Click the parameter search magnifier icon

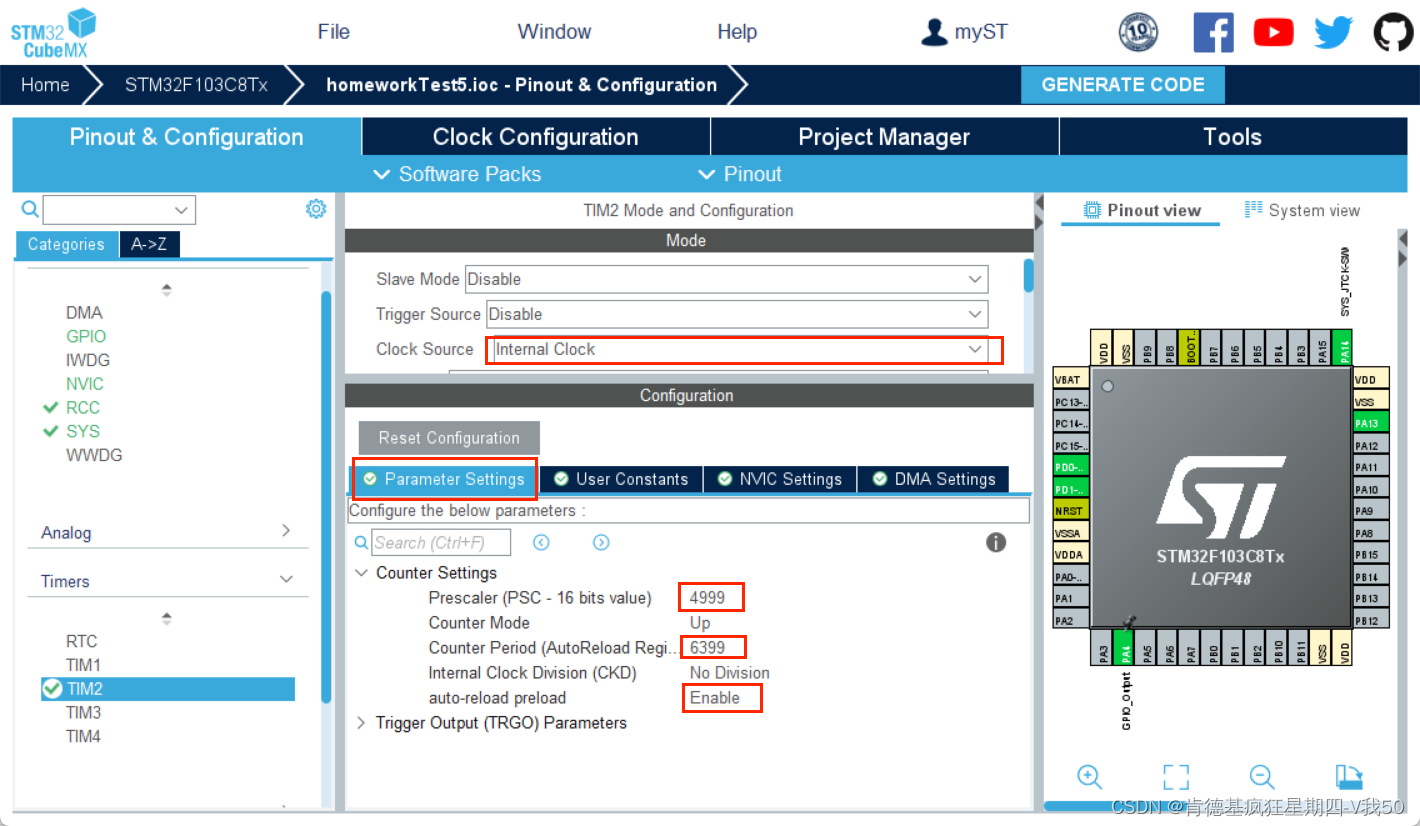(362, 542)
